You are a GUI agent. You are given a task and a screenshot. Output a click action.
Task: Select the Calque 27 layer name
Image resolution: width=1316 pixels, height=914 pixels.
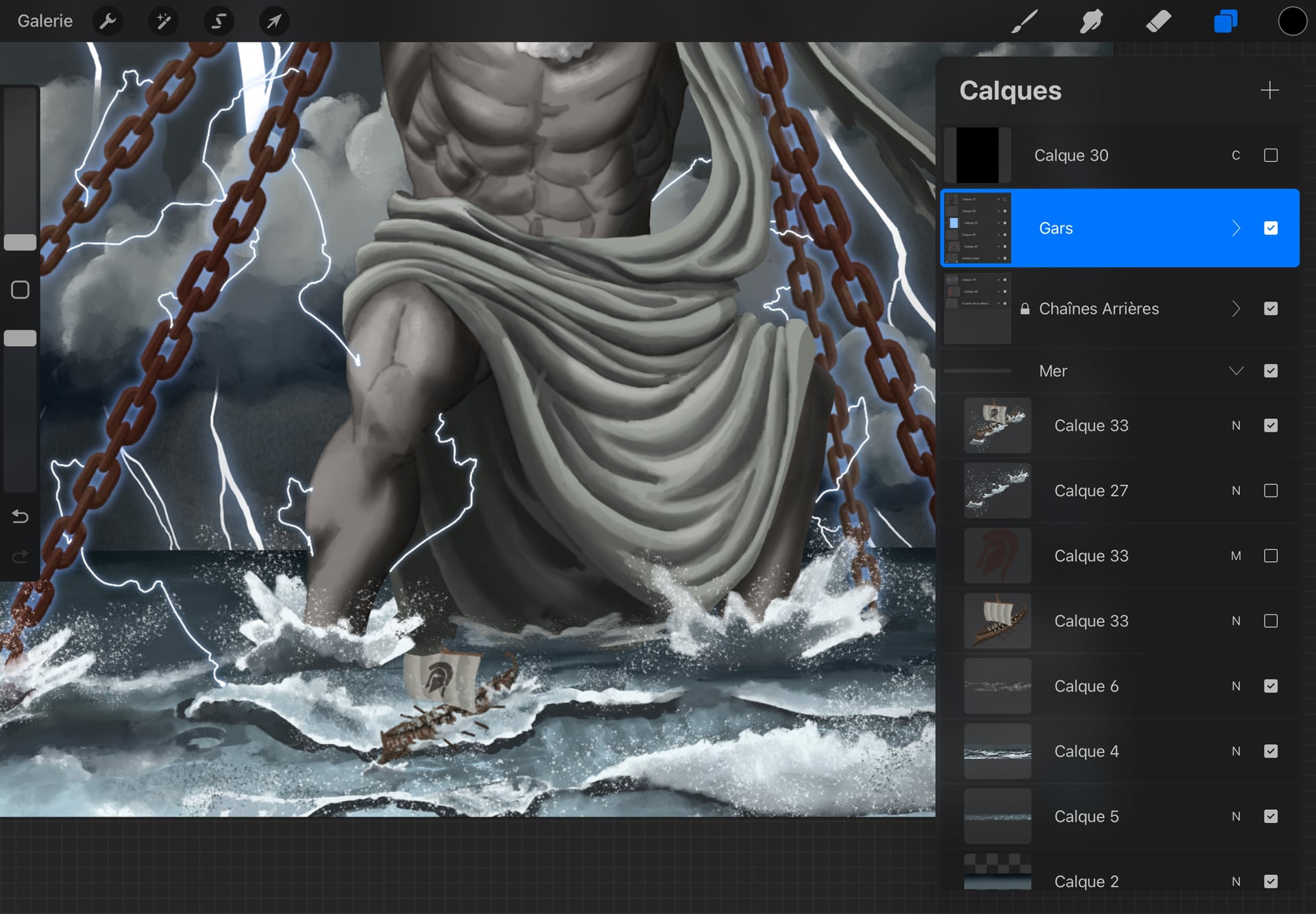click(1091, 491)
